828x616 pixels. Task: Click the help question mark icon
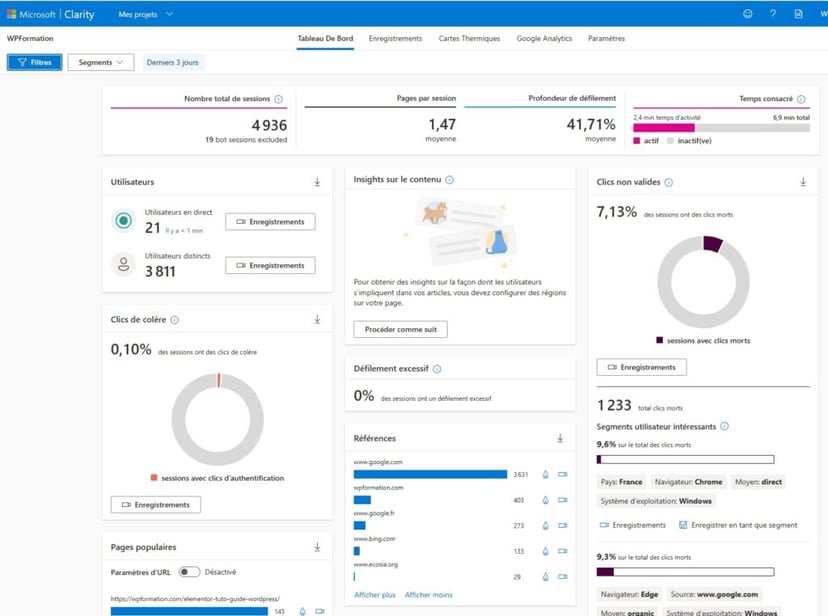[774, 14]
